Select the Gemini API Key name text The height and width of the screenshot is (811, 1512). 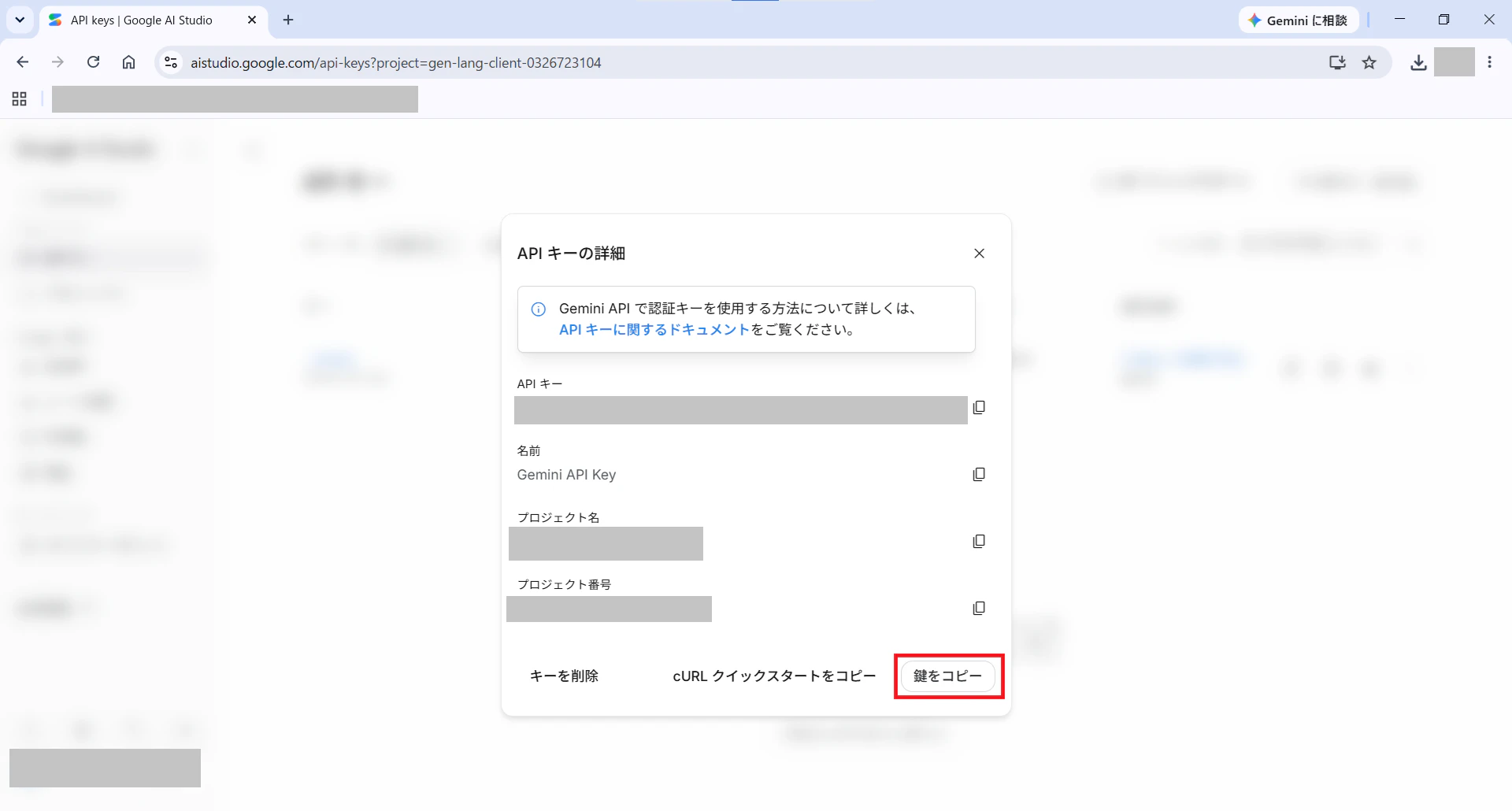[x=566, y=475]
